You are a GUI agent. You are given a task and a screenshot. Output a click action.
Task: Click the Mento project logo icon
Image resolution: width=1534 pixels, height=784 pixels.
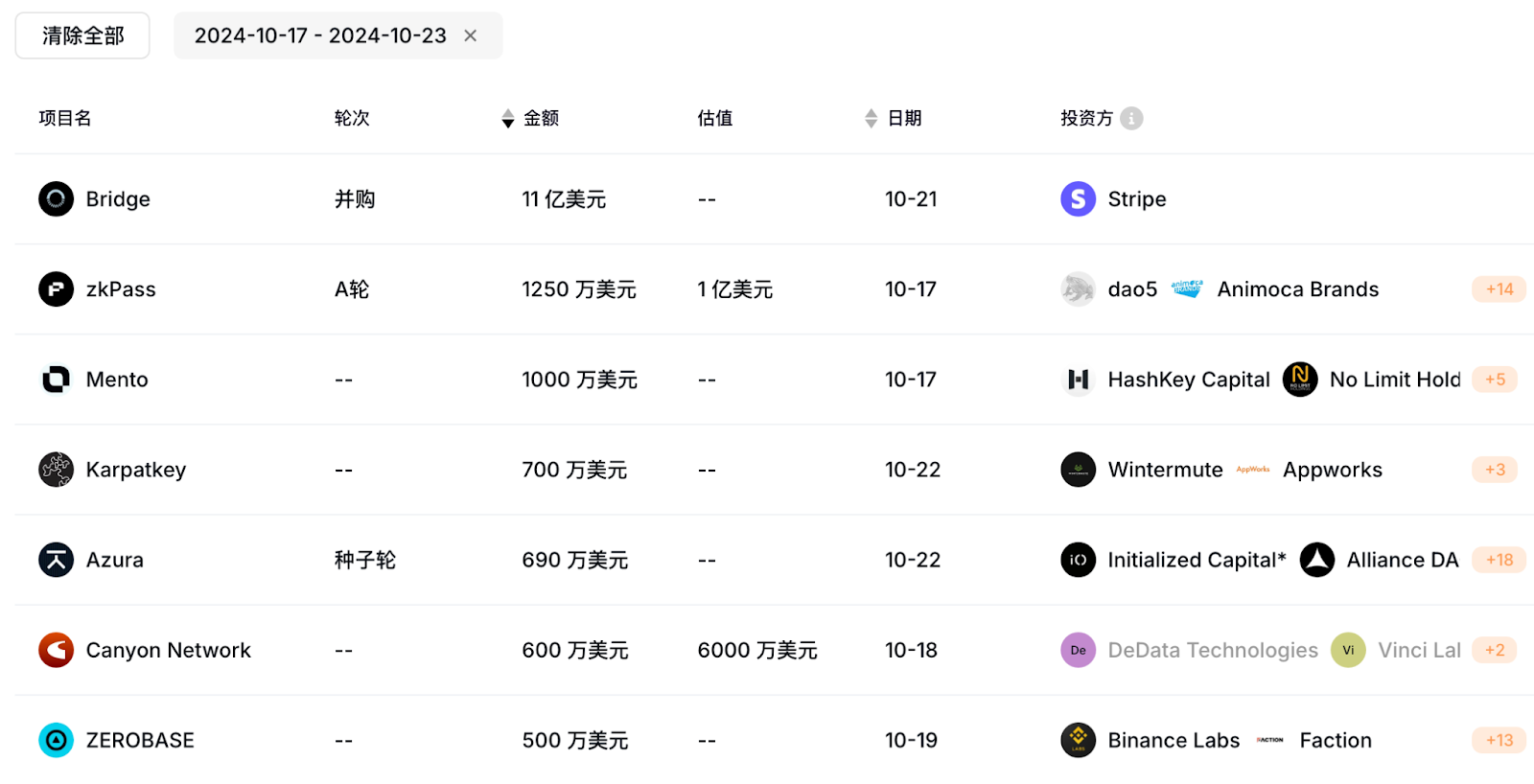(x=56, y=380)
